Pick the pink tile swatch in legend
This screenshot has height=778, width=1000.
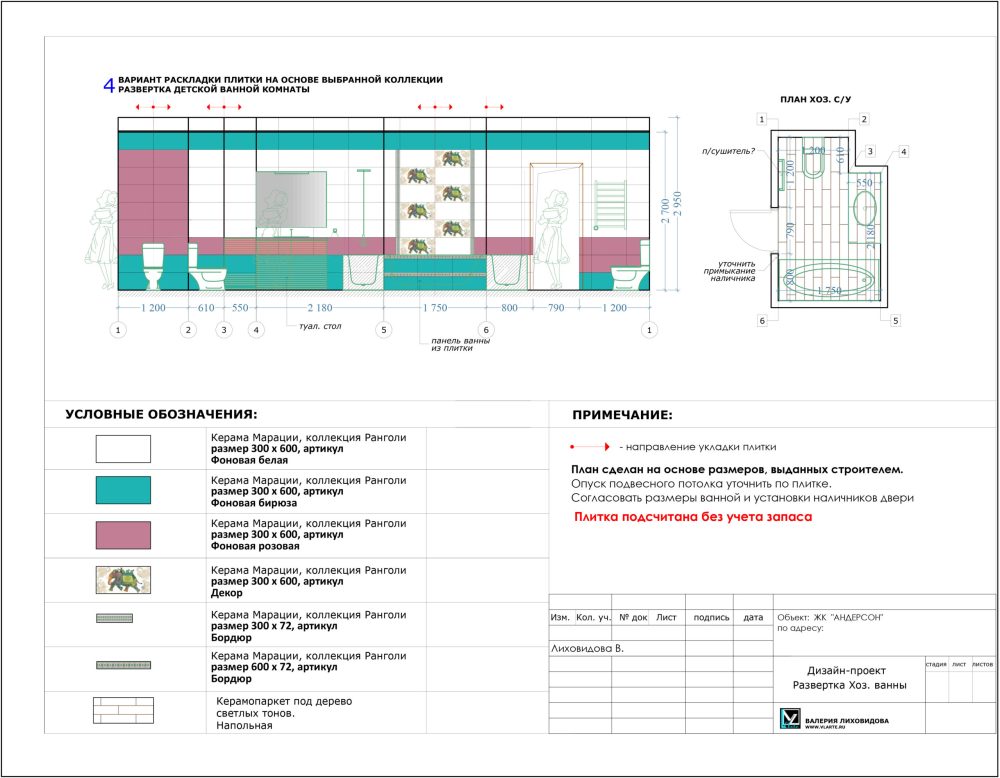pyautogui.click(x=123, y=535)
